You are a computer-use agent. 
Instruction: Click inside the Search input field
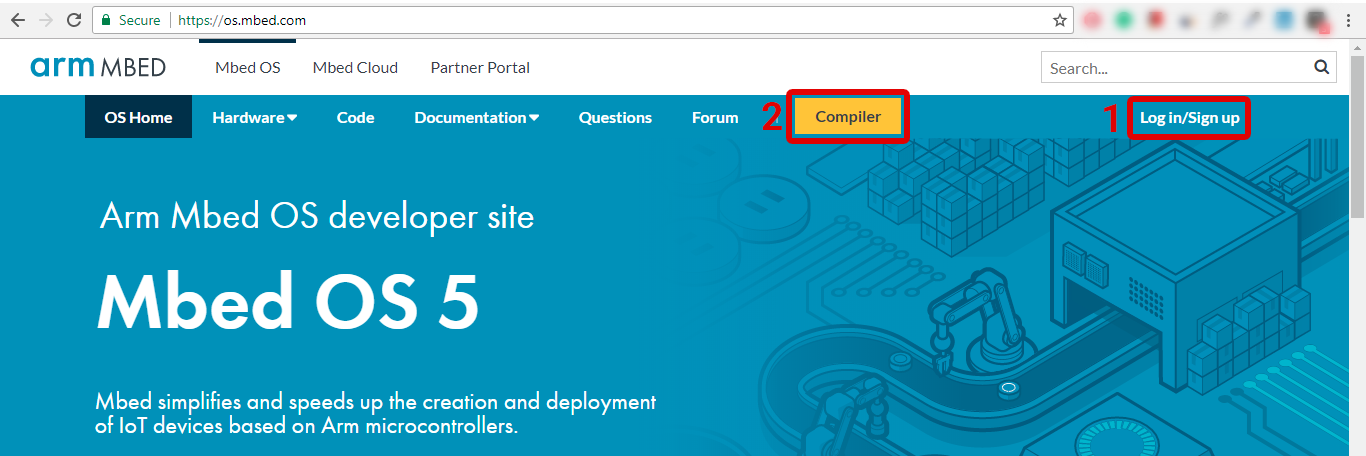(1175, 68)
